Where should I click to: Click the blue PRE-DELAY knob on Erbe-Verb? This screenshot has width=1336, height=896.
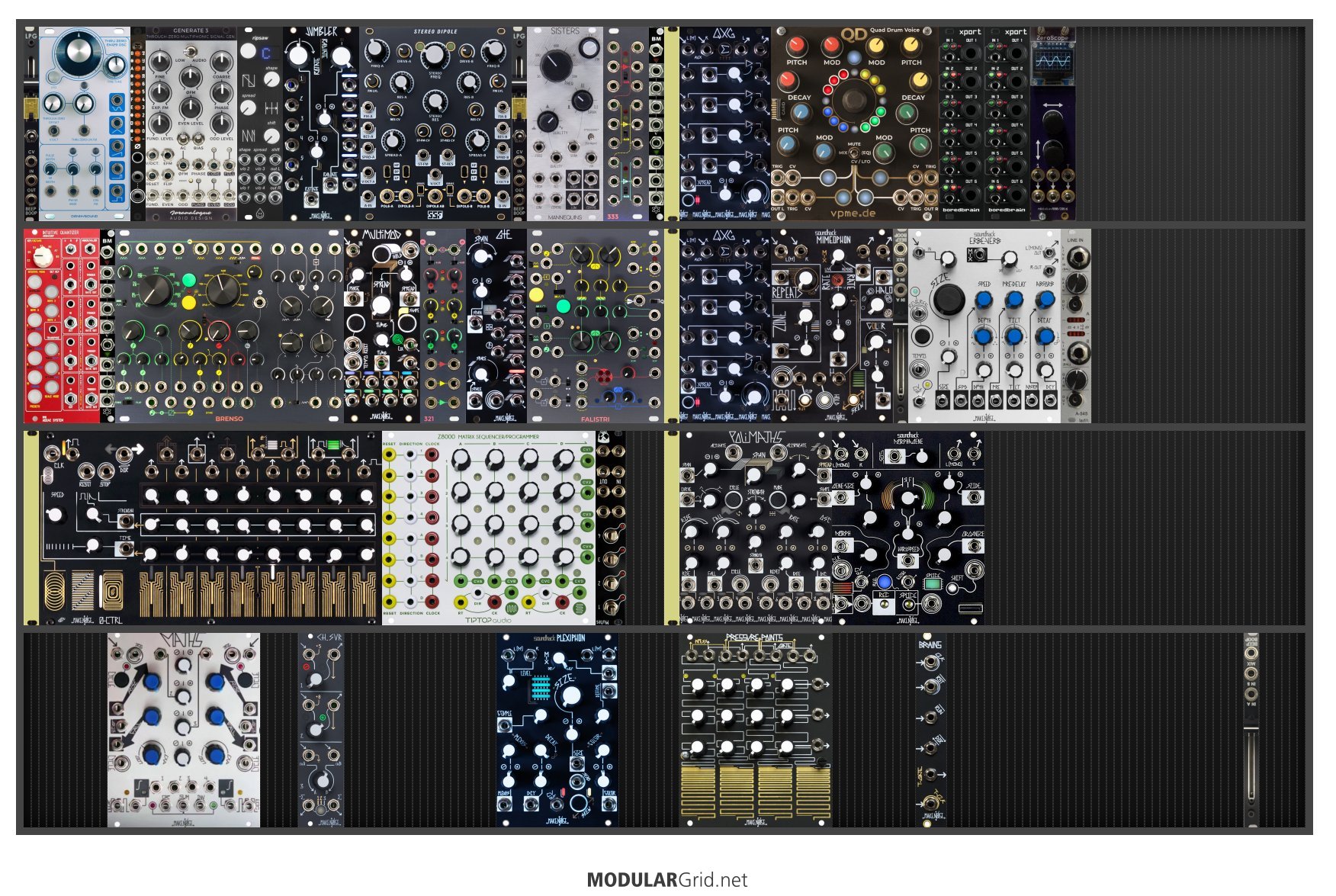tap(1014, 300)
